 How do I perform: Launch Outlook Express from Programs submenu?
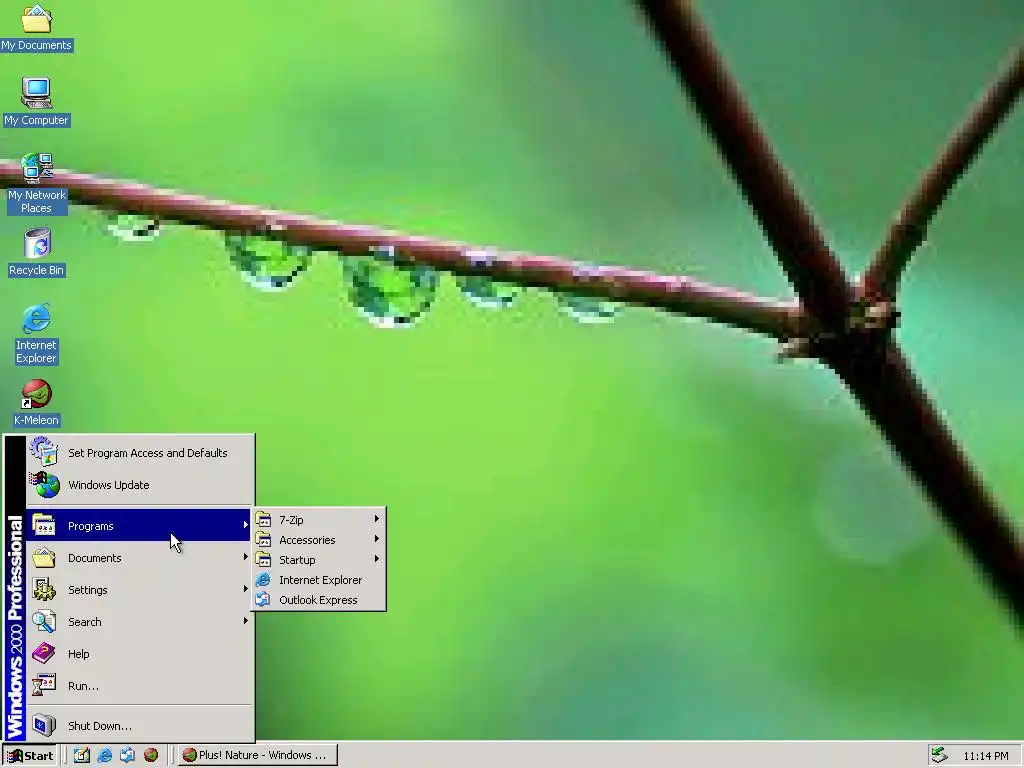(319, 600)
